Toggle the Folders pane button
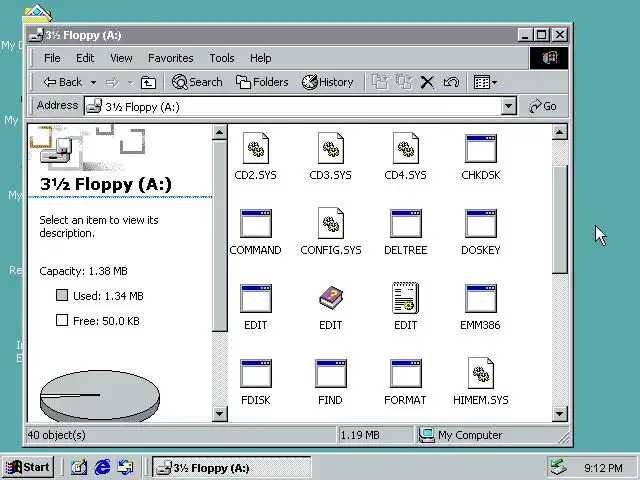The height and width of the screenshot is (480, 640). pyautogui.click(x=262, y=82)
